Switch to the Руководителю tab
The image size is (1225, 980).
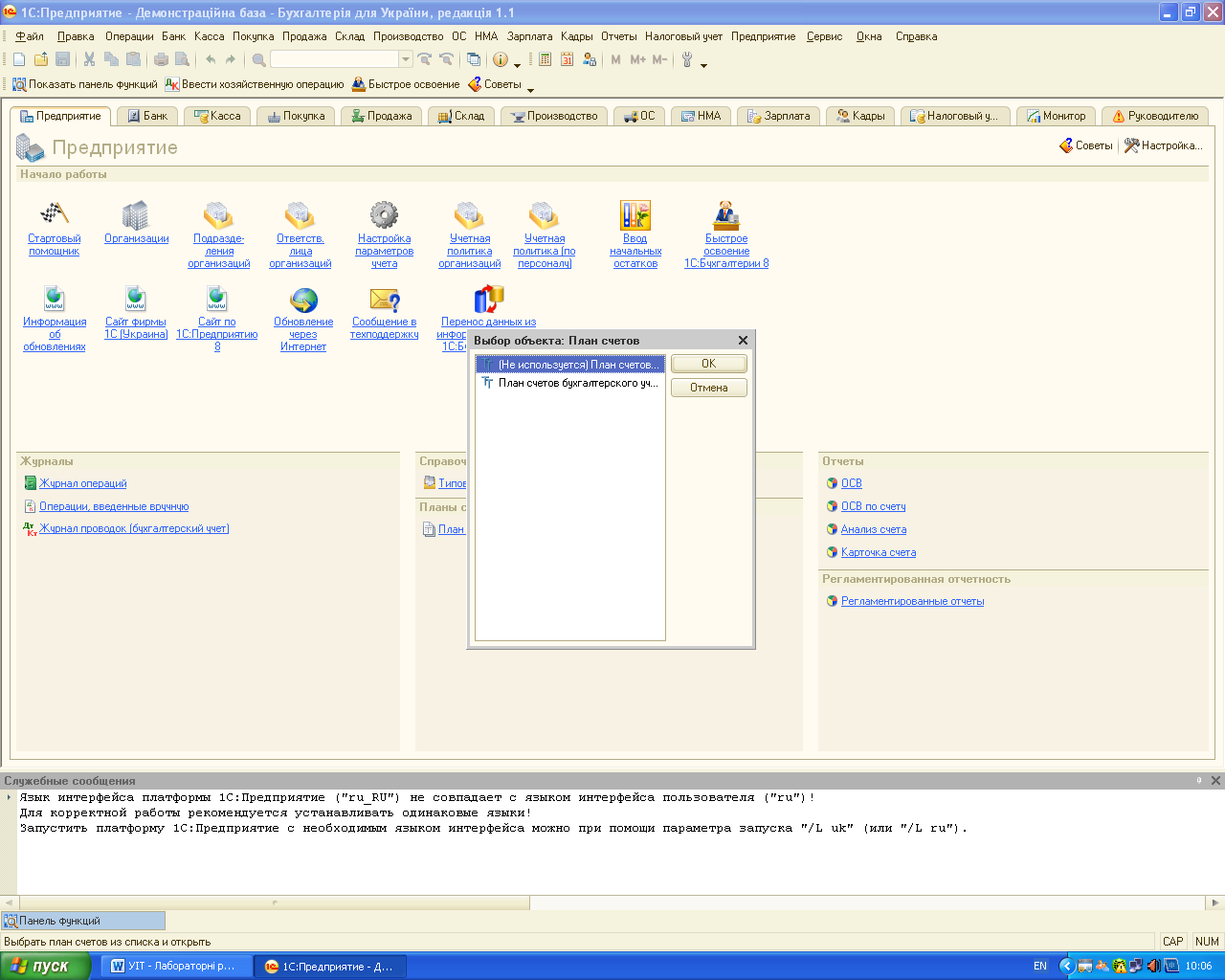pos(1155,116)
